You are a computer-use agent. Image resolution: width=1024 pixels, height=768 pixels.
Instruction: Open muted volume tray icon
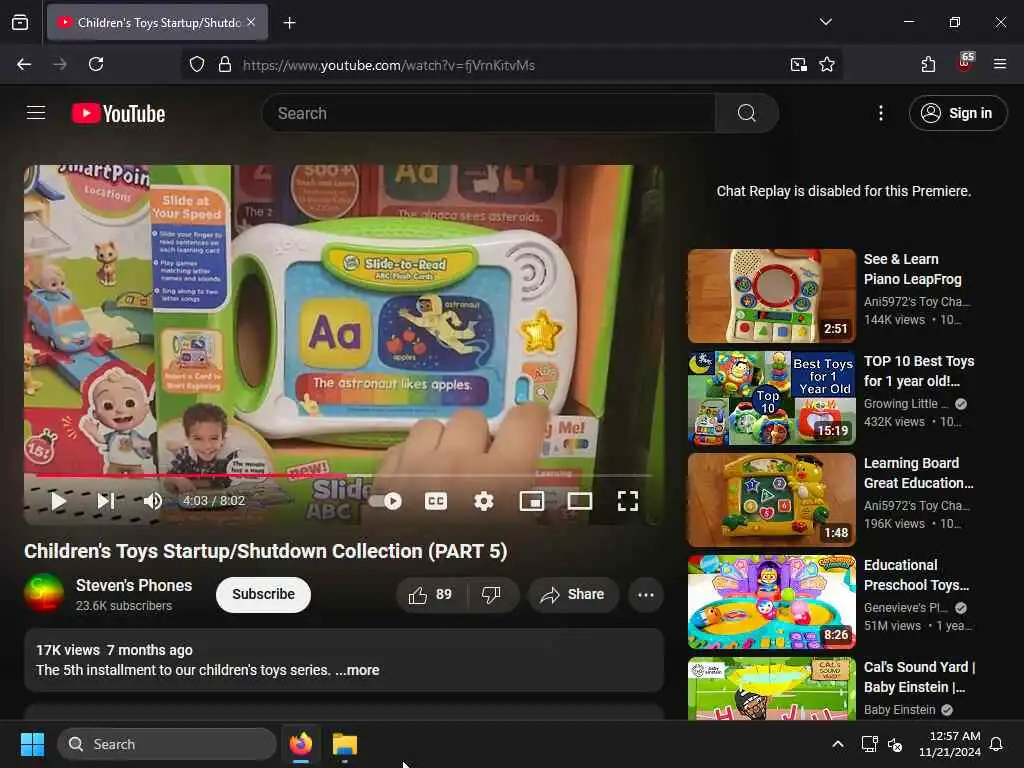click(895, 744)
